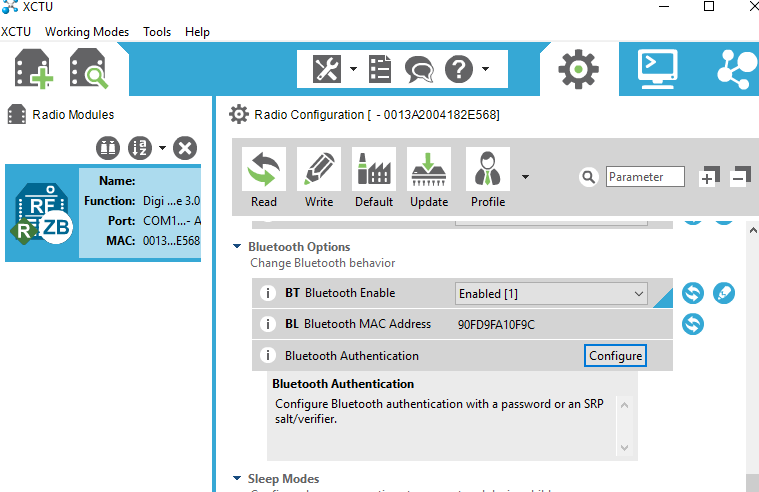Click the module list view icon
759x492 pixels.
107,148
